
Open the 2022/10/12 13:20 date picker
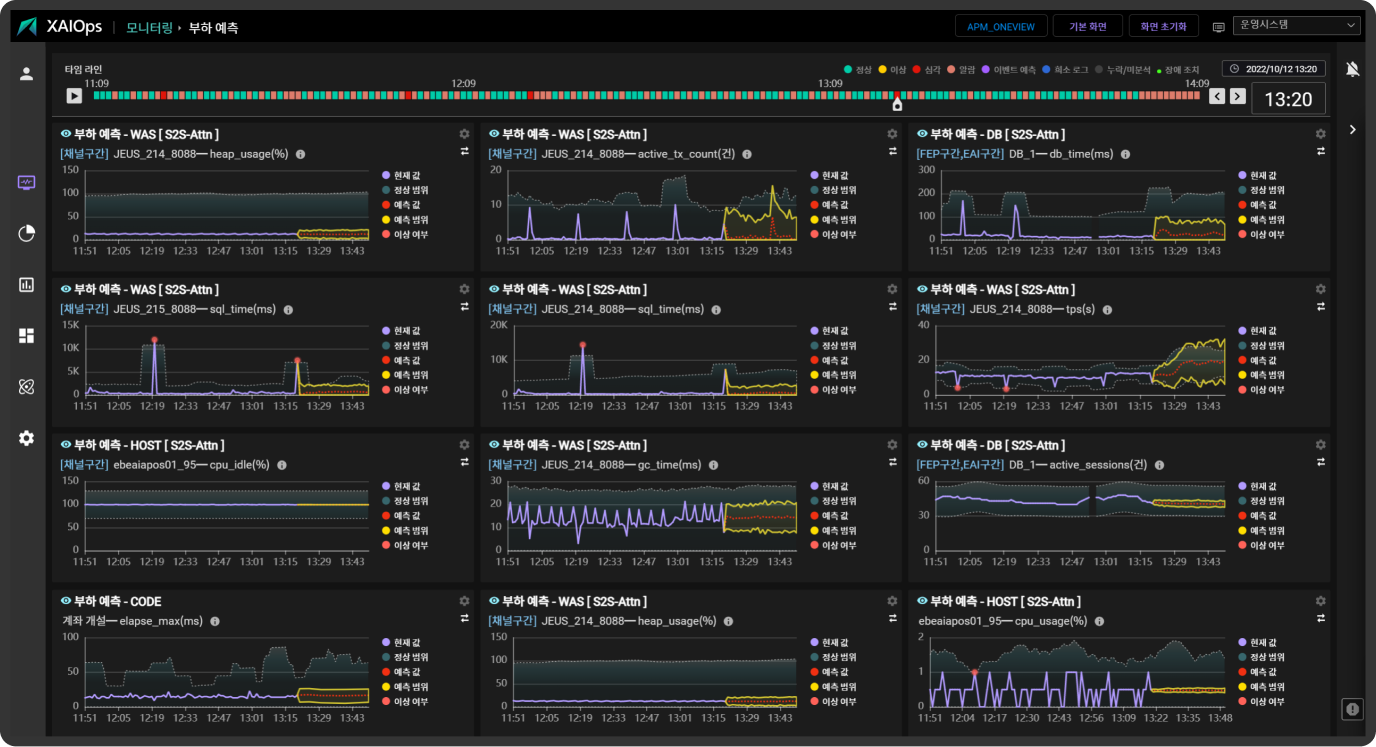[x=1274, y=69]
